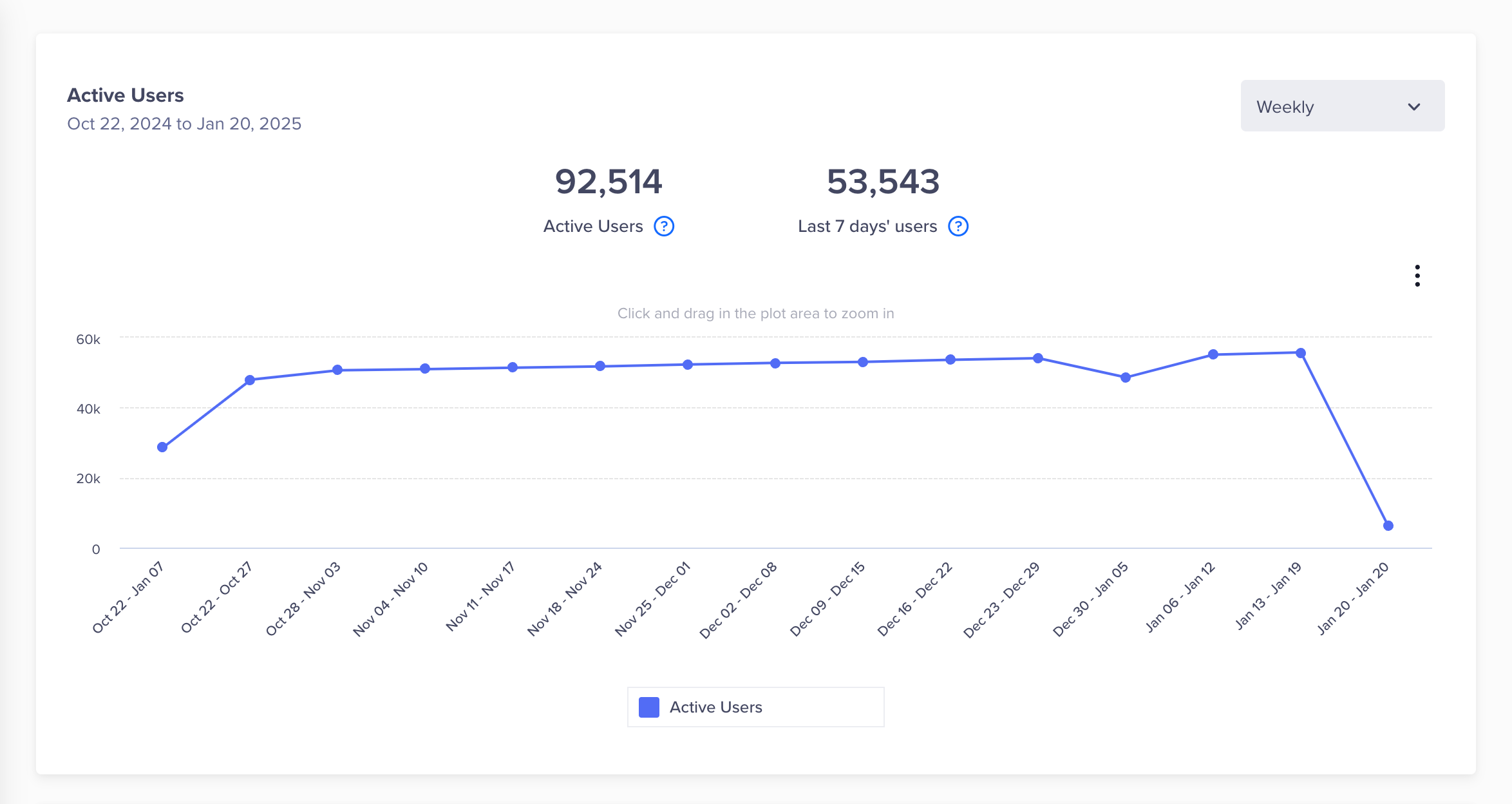This screenshot has width=1512, height=804.
Task: Click the date range Oct 22, 2024 to Jan 20, 2025
Action: [x=184, y=124]
